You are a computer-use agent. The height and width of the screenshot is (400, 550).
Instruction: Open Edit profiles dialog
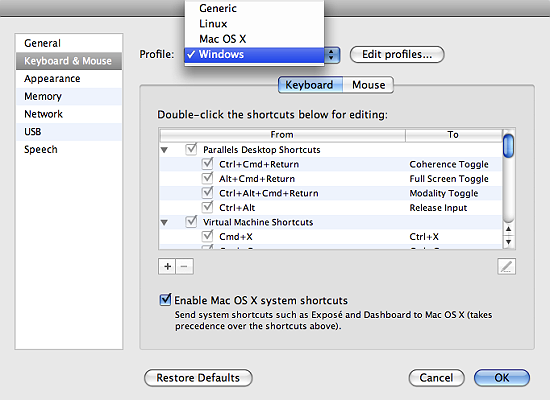pyautogui.click(x=397, y=55)
